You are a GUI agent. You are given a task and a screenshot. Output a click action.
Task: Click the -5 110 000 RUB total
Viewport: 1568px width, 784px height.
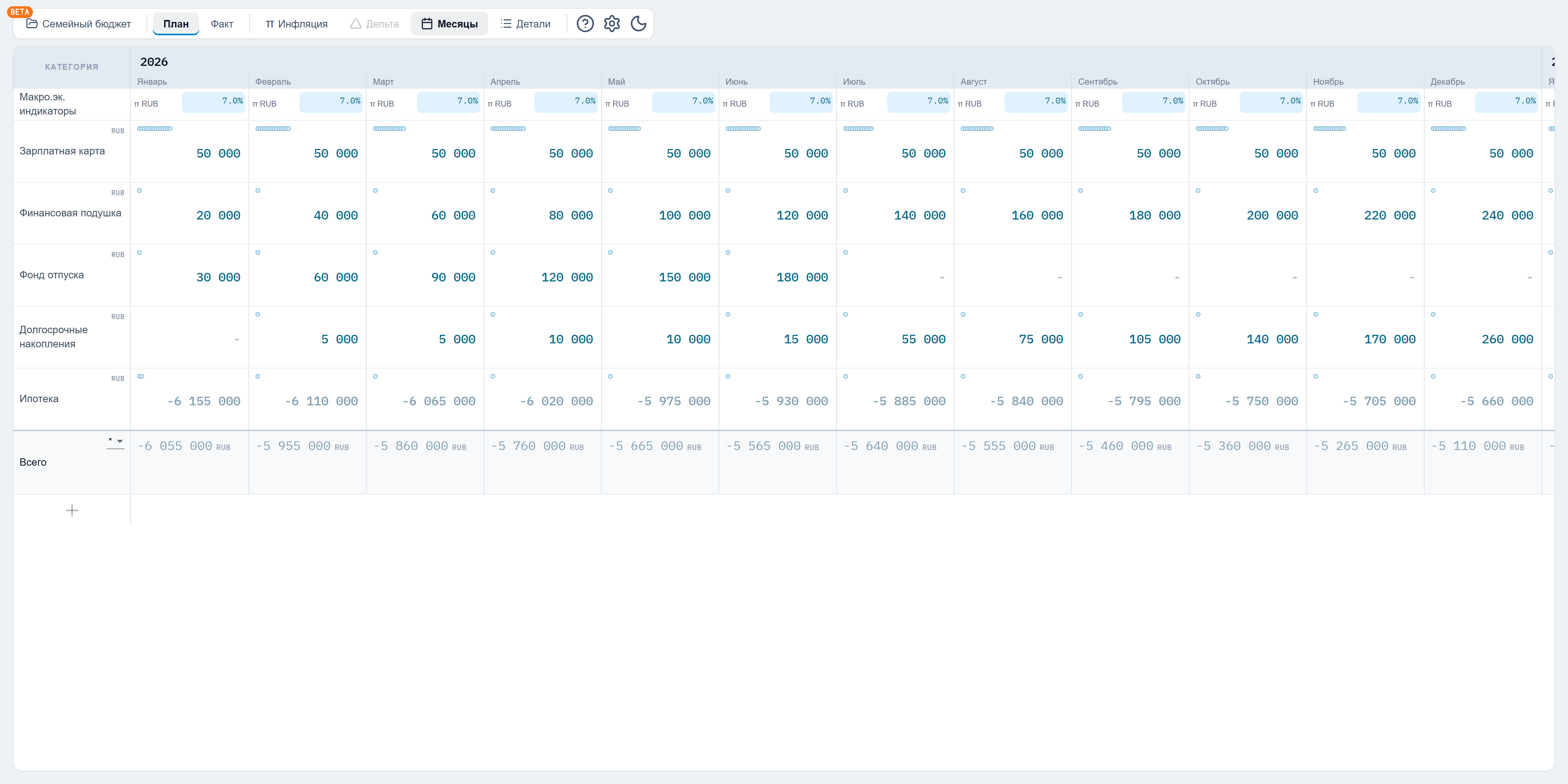coord(1477,446)
